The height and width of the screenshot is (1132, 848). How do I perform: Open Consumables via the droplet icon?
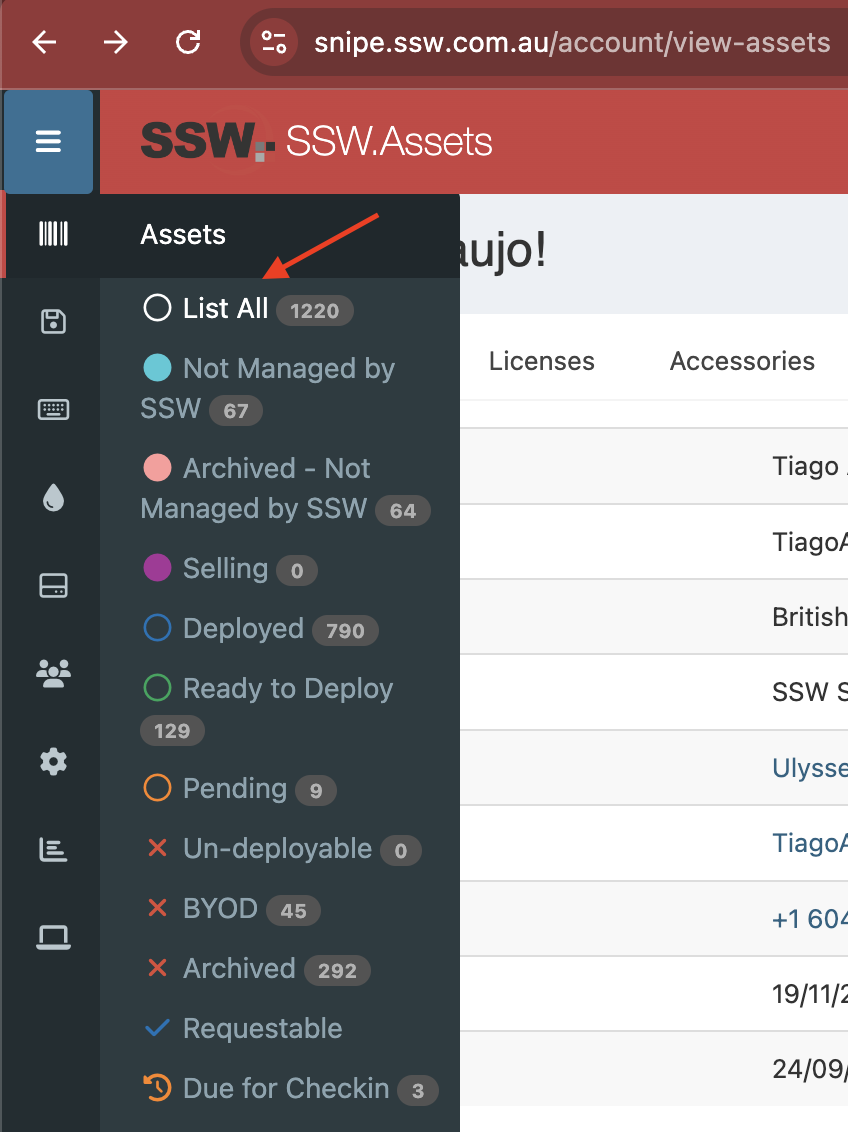tap(53, 497)
